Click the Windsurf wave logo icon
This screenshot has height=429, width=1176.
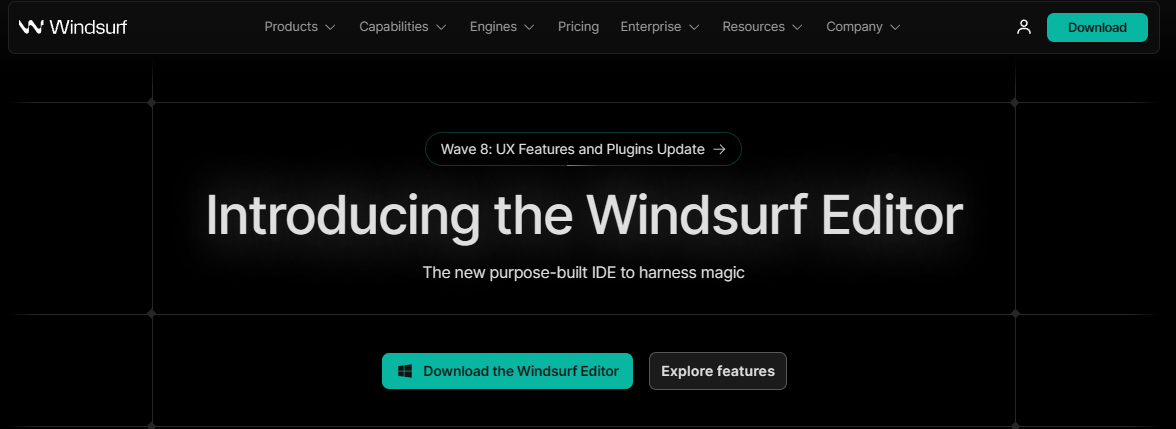31,27
